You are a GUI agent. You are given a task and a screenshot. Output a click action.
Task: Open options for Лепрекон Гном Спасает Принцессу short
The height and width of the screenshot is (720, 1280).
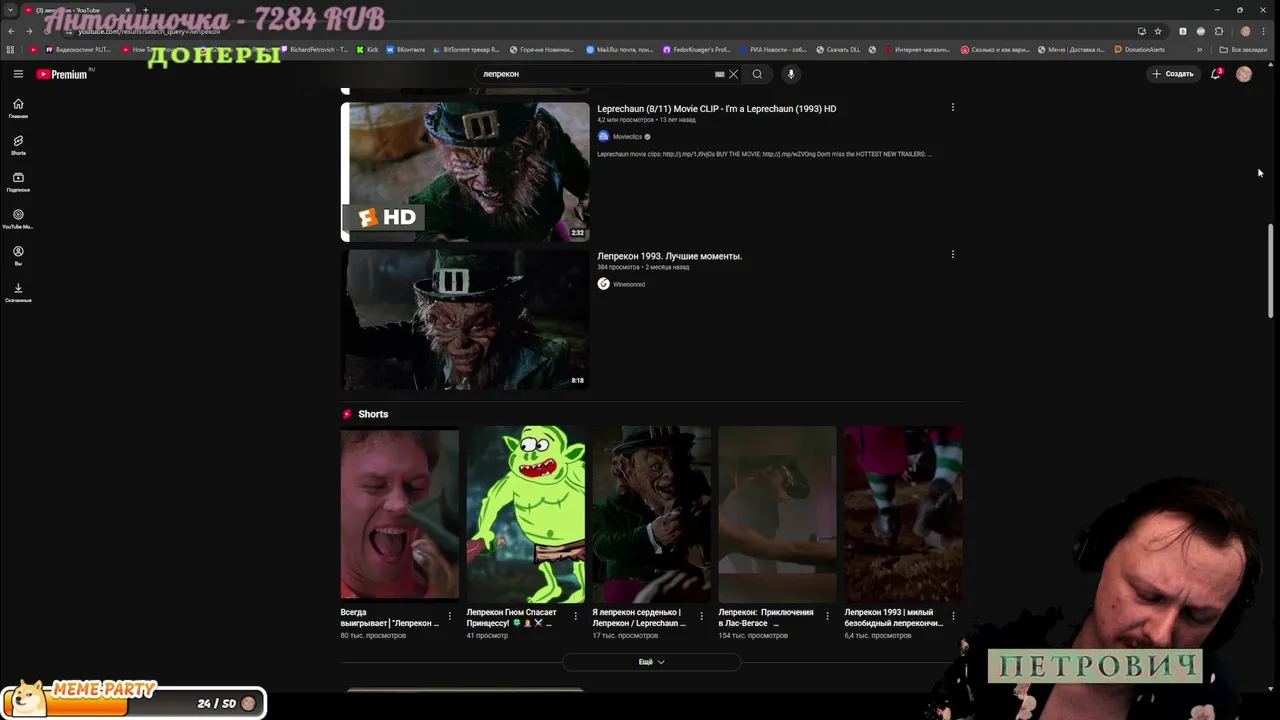point(575,616)
